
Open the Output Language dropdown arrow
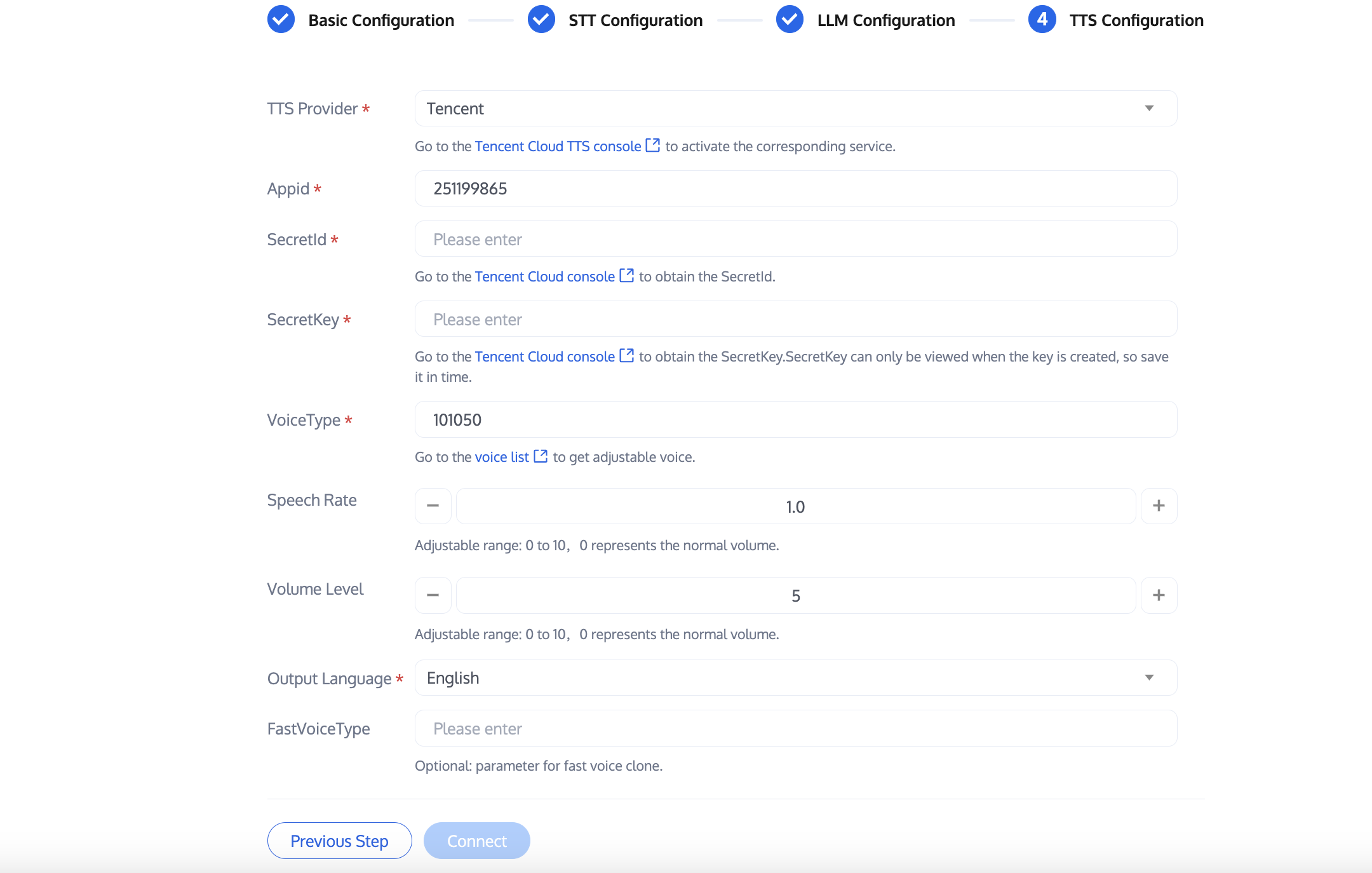pos(1148,678)
